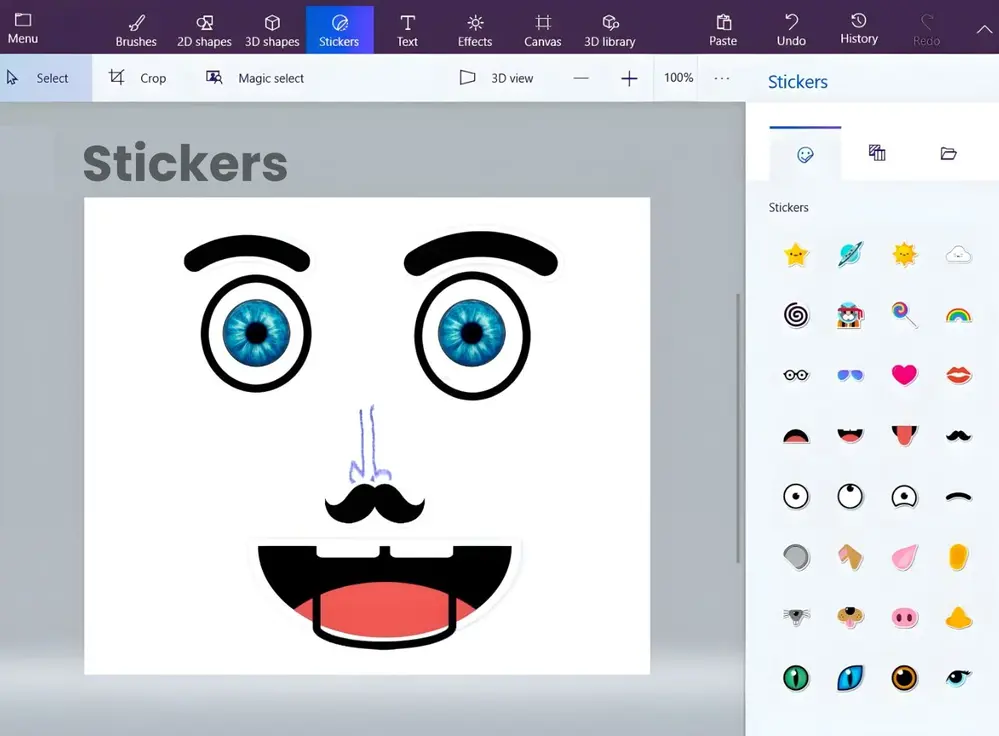Screen dimensions: 999x736
Task: Select the pink heart sticker
Action: [x=904, y=375]
